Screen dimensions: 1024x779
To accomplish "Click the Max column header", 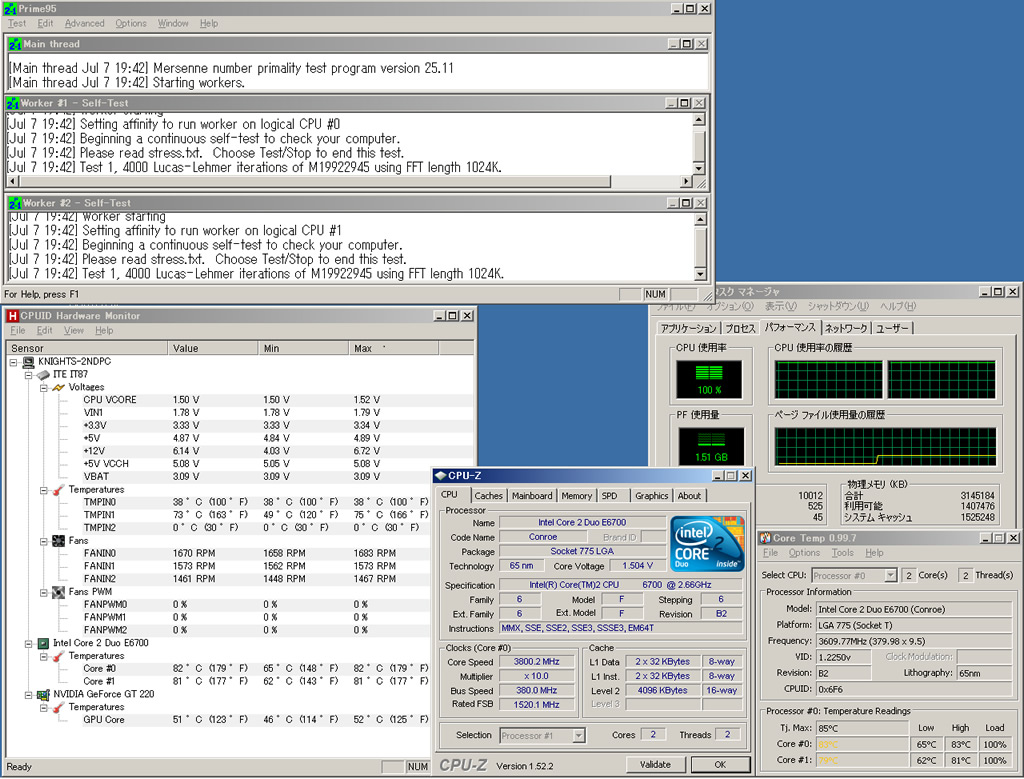I will tap(394, 348).
